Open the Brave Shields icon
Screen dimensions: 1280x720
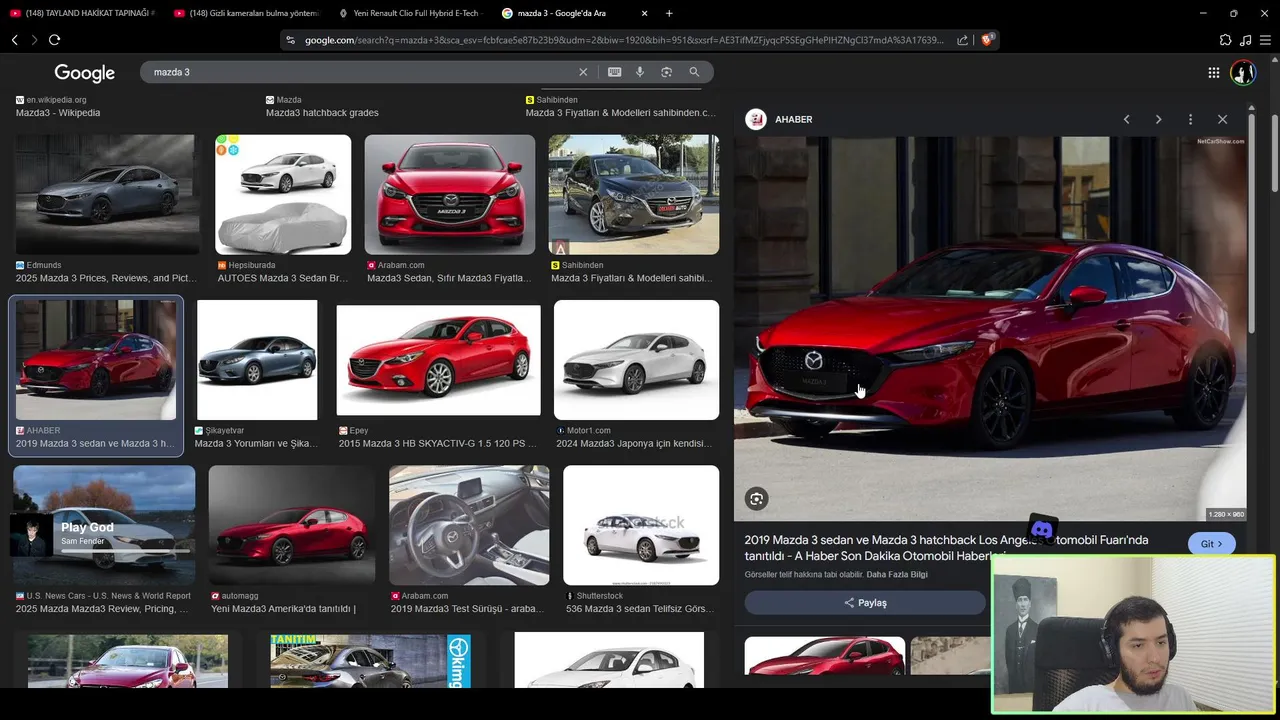click(987, 40)
